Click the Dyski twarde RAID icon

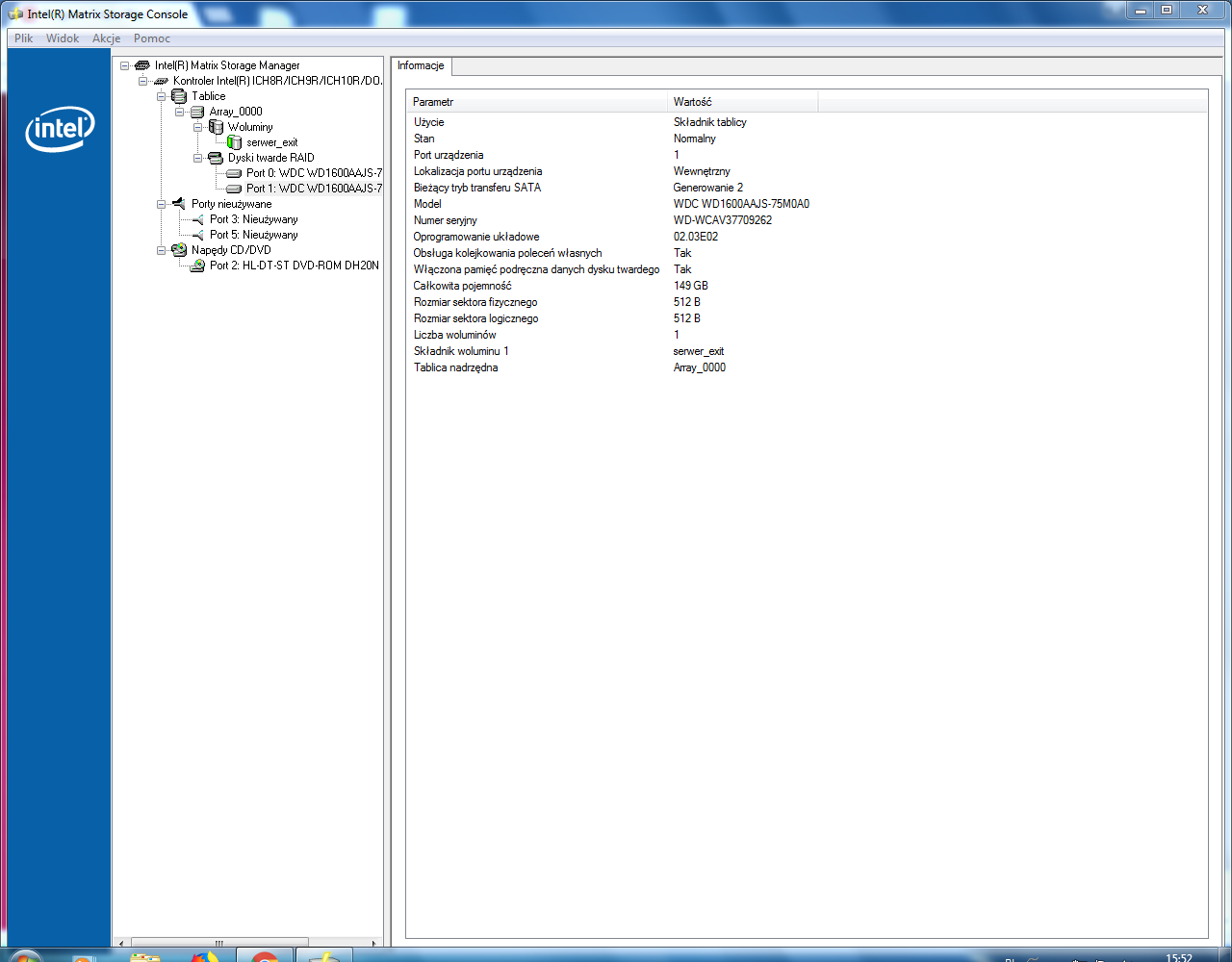pos(216,158)
